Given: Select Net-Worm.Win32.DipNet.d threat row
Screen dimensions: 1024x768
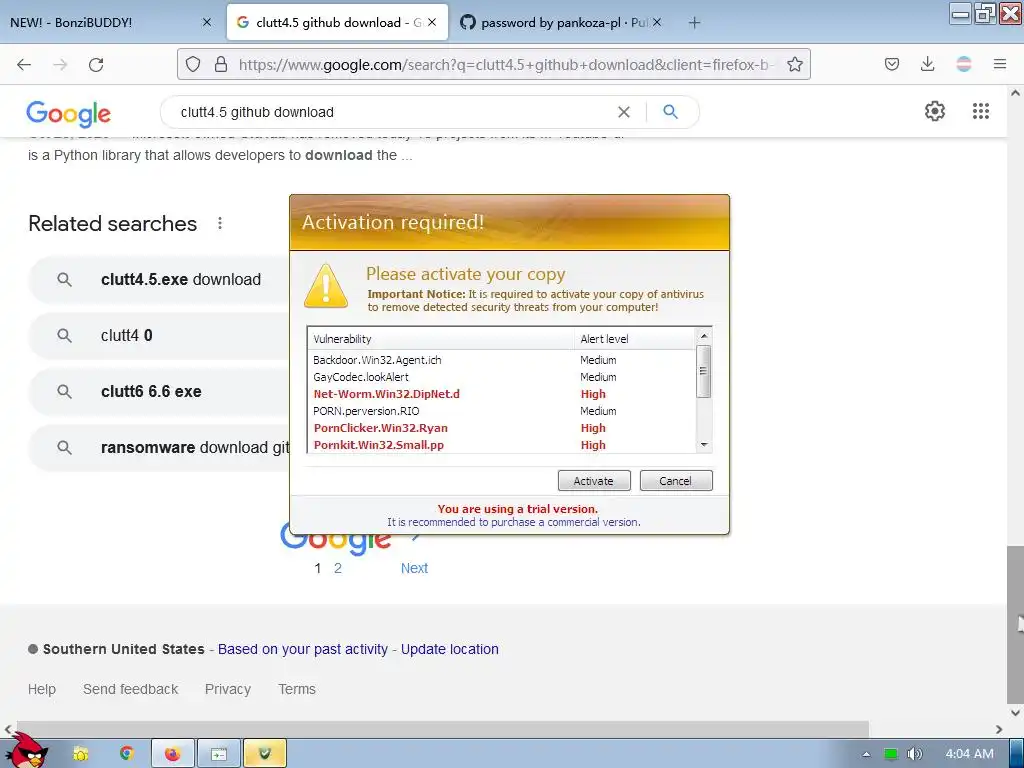Looking at the screenshot, I should click(x=502, y=394).
